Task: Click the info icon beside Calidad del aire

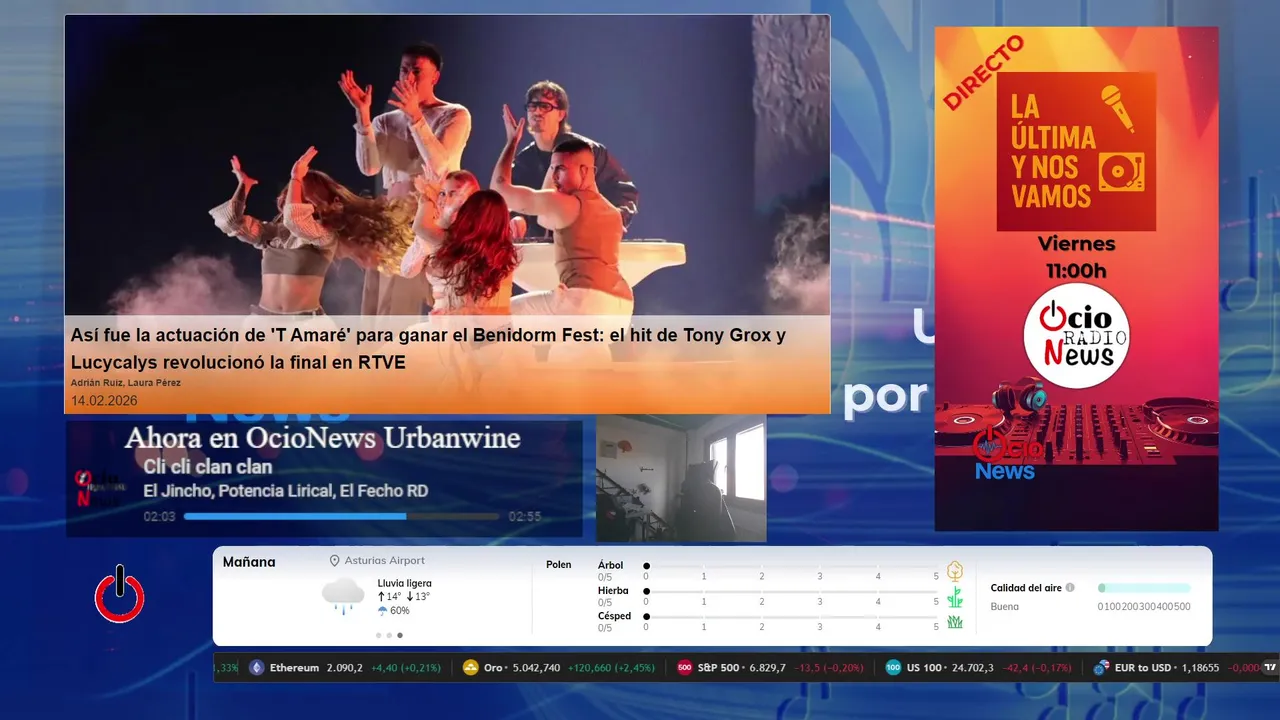Action: (x=1070, y=588)
